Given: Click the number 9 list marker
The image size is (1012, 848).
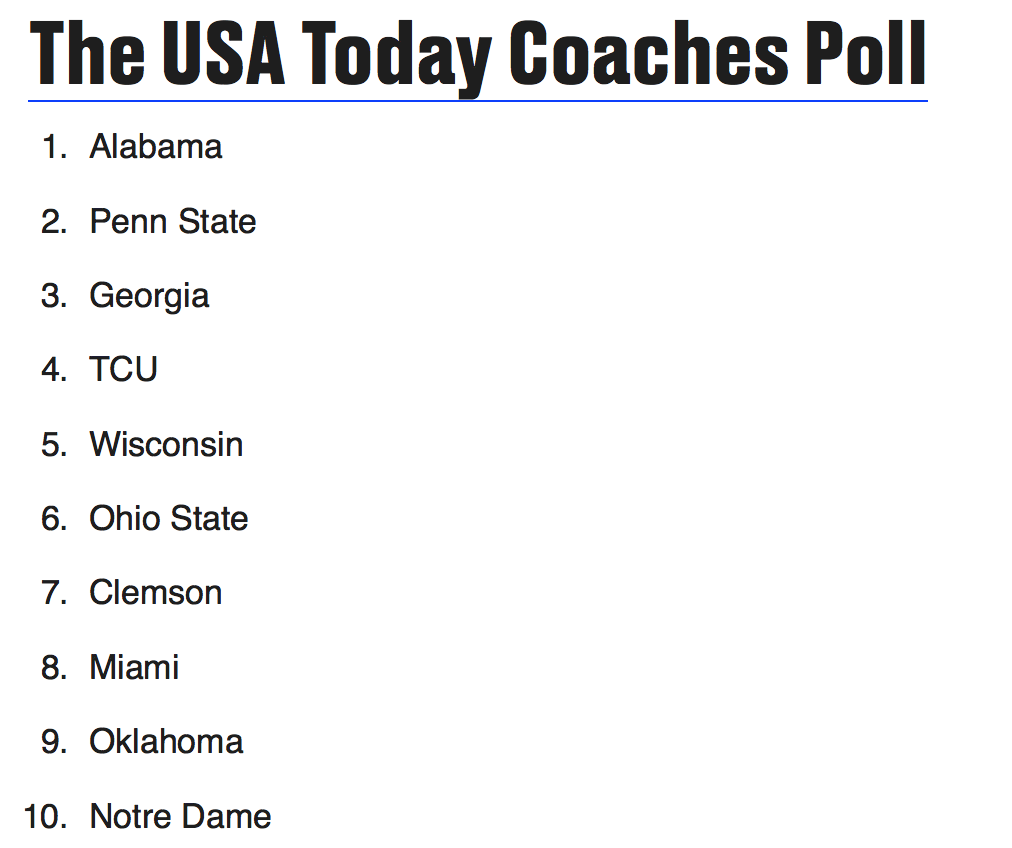Looking at the screenshot, I should 54,741.
